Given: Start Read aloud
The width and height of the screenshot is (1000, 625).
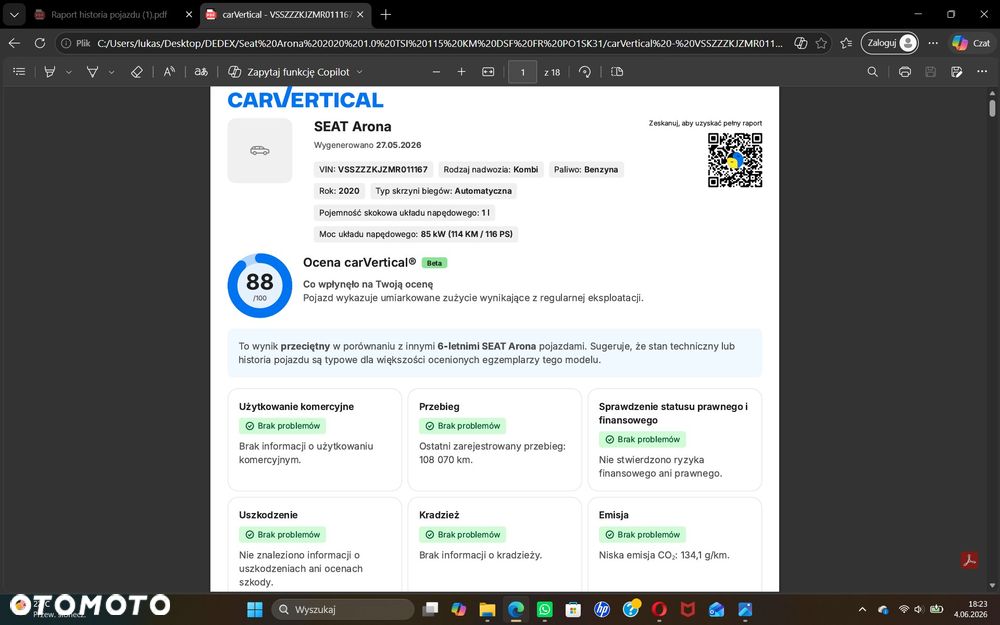Looking at the screenshot, I should [169, 72].
